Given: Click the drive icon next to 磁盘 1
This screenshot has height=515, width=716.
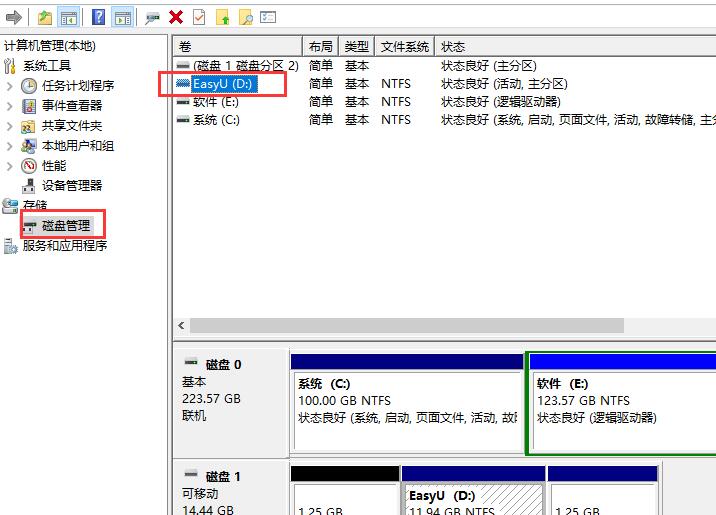Looking at the screenshot, I should pos(191,474).
